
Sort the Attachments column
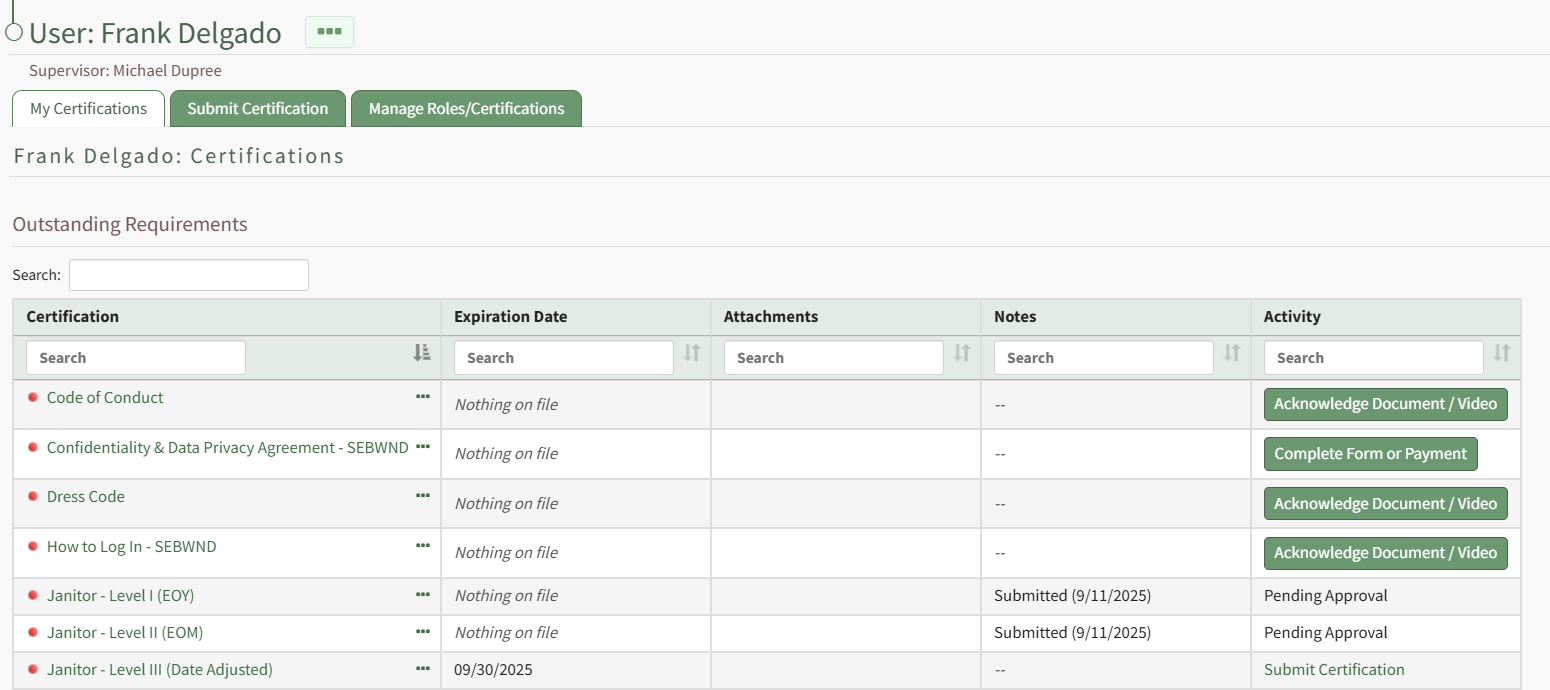click(x=962, y=353)
